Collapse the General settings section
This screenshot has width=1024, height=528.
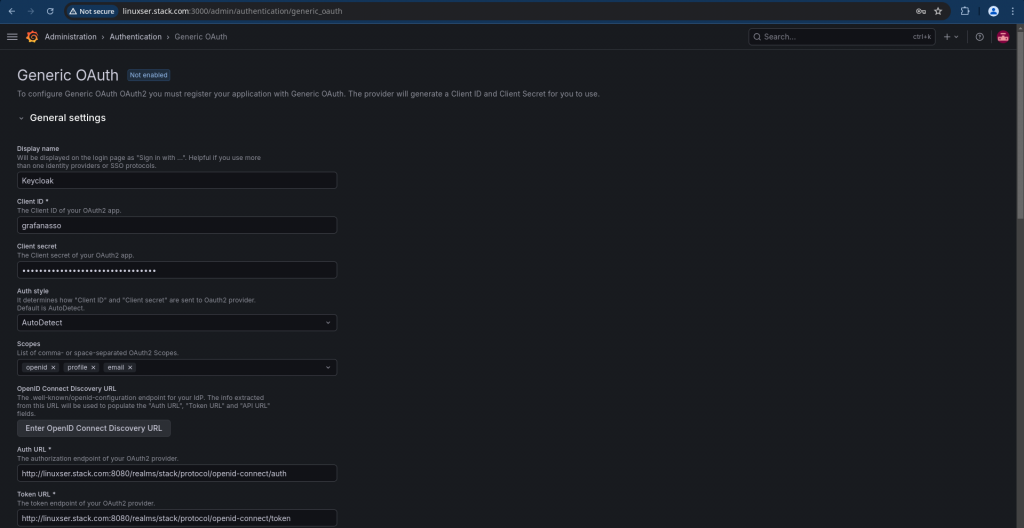[x=22, y=118]
